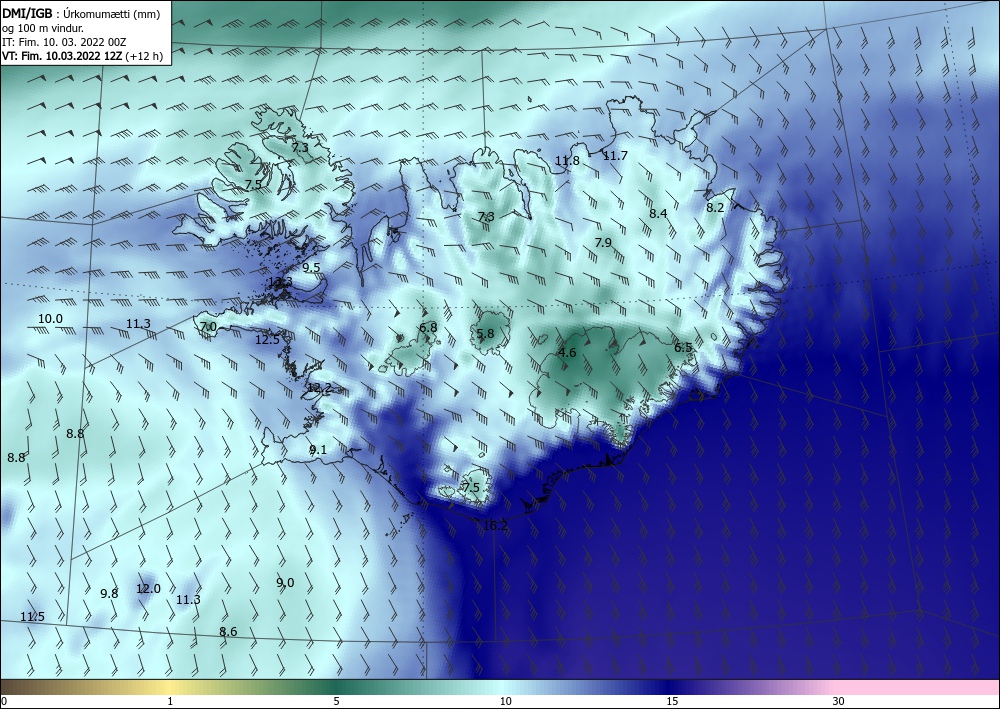Select the 'VT: Fim. 10.03.2022 12Z' valid time
The width and height of the screenshot is (1000, 709).
pos(62,56)
